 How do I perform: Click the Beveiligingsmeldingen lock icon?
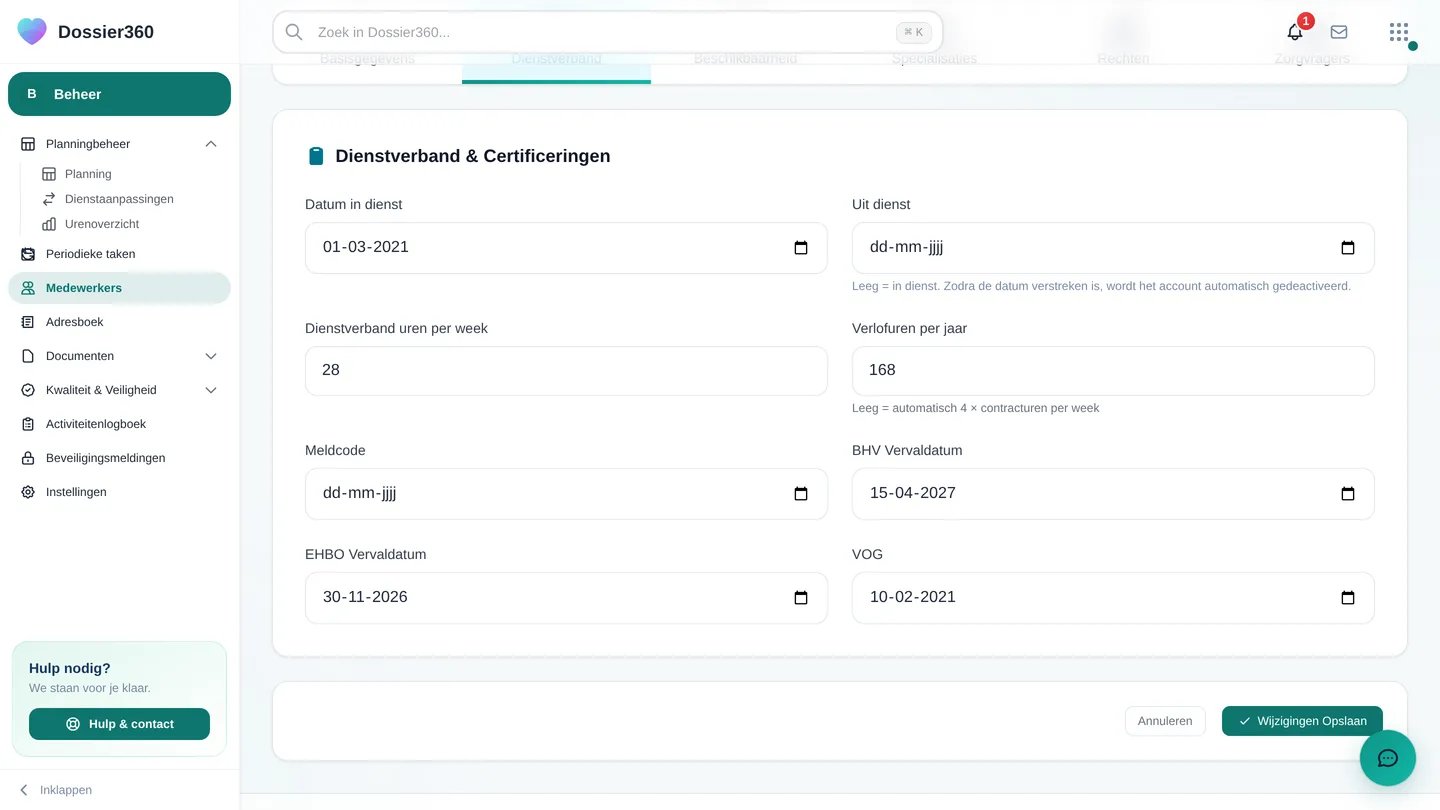28,458
